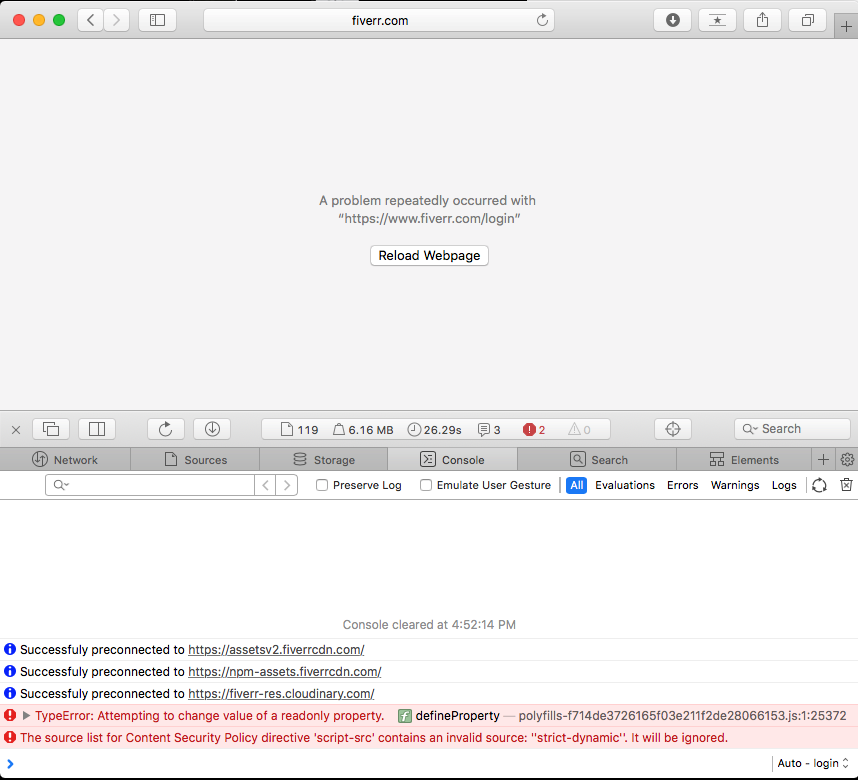The height and width of the screenshot is (780, 858).
Task: Show the 3 log messages indicator
Action: pos(489,430)
